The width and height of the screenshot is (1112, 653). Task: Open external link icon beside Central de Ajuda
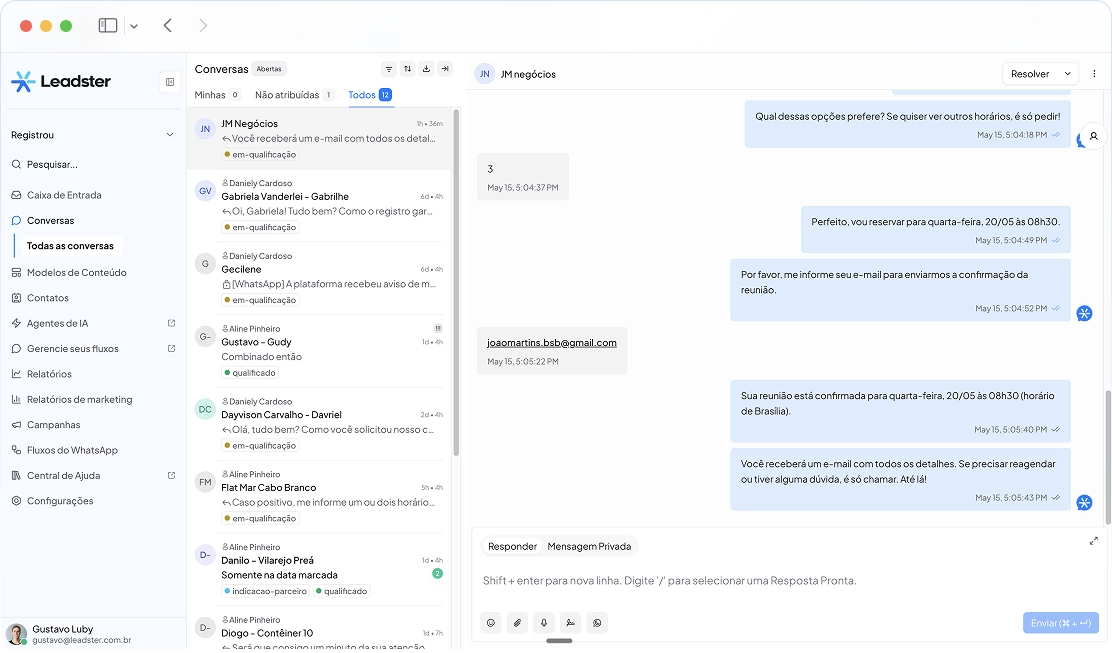[x=171, y=476]
